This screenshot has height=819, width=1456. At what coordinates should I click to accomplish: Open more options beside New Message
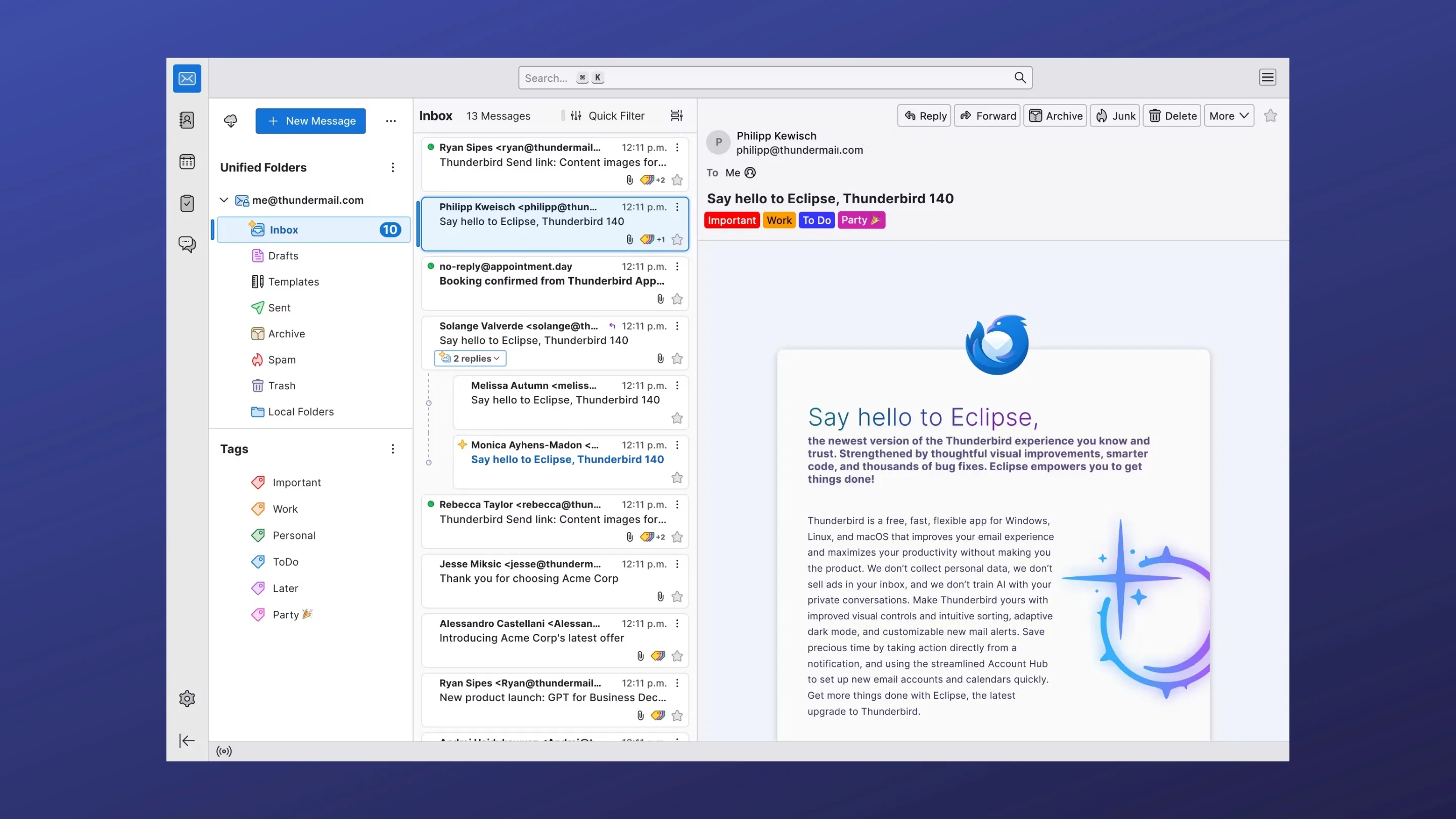(391, 121)
